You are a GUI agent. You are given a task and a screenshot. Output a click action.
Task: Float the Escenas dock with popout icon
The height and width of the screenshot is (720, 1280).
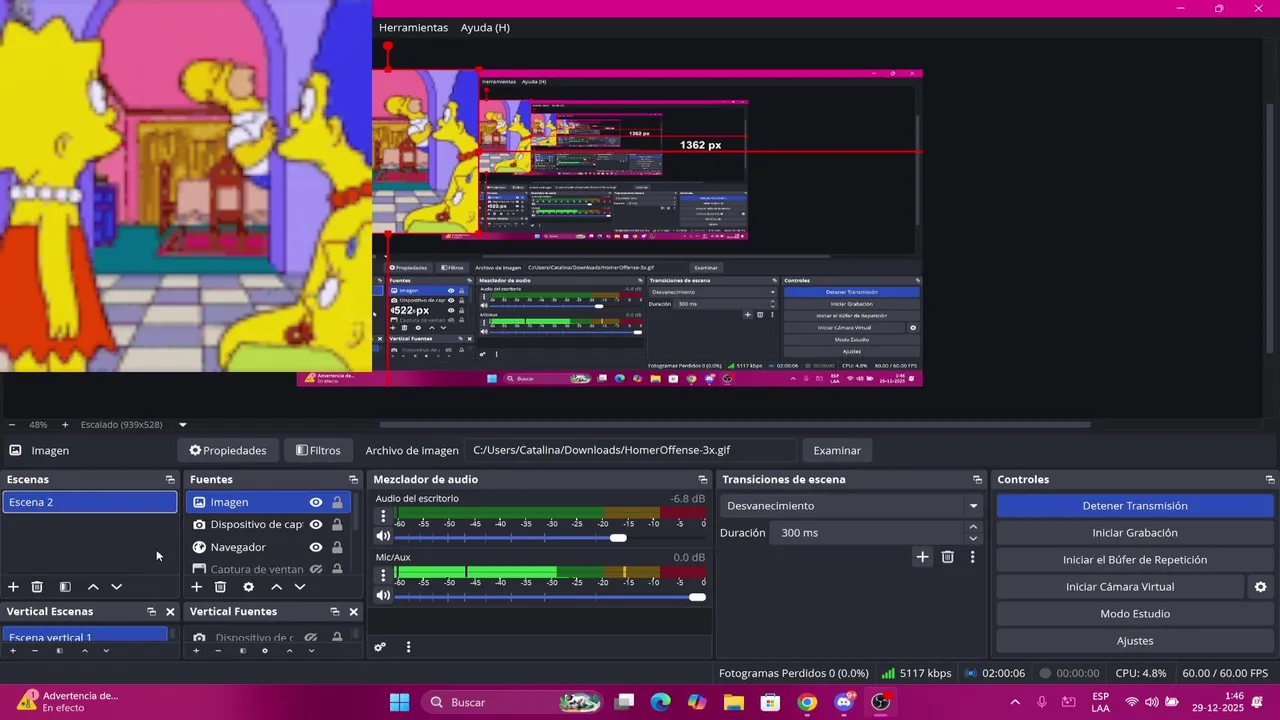[x=170, y=480]
